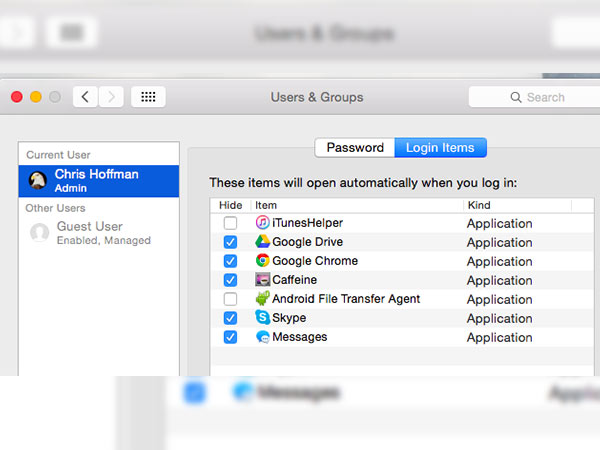The width and height of the screenshot is (600, 450).
Task: Sort by the Hide column header
Action: (x=230, y=205)
